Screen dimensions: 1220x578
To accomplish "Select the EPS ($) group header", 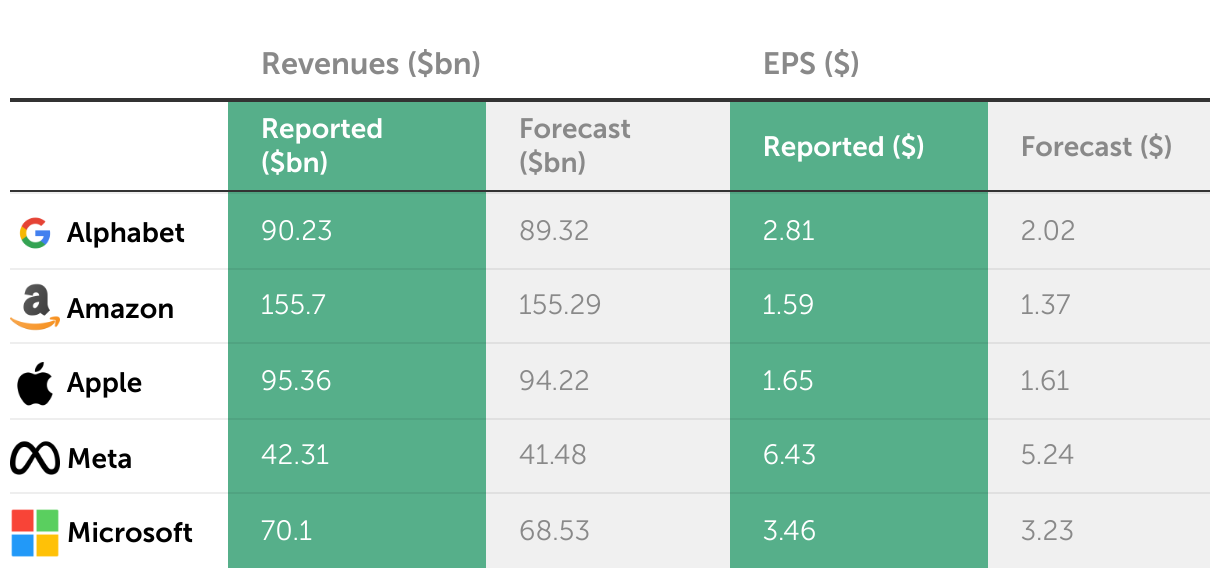I will click(811, 65).
